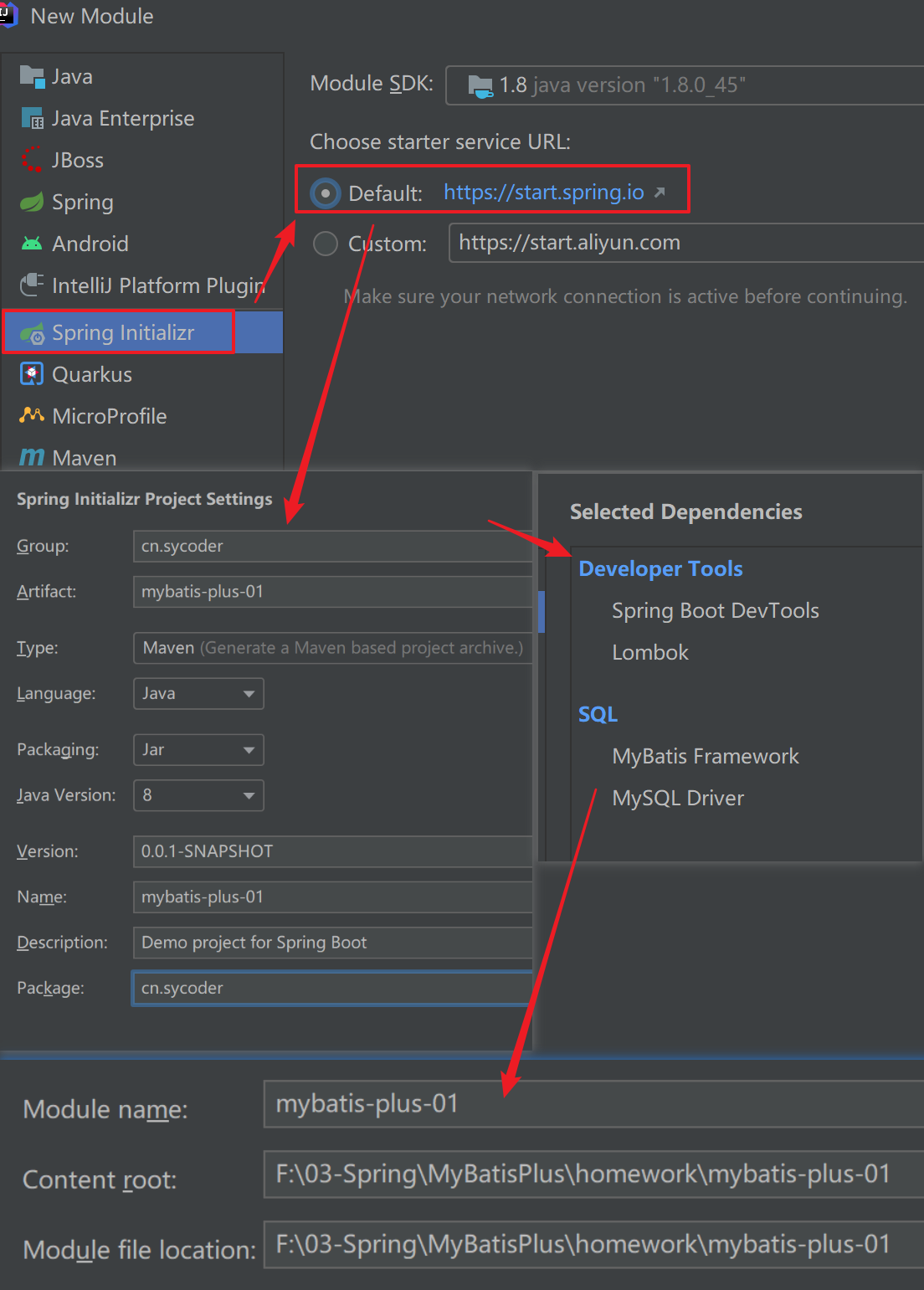Image resolution: width=924 pixels, height=1290 pixels.
Task: Click the Description field Demo project
Action: (x=333, y=943)
